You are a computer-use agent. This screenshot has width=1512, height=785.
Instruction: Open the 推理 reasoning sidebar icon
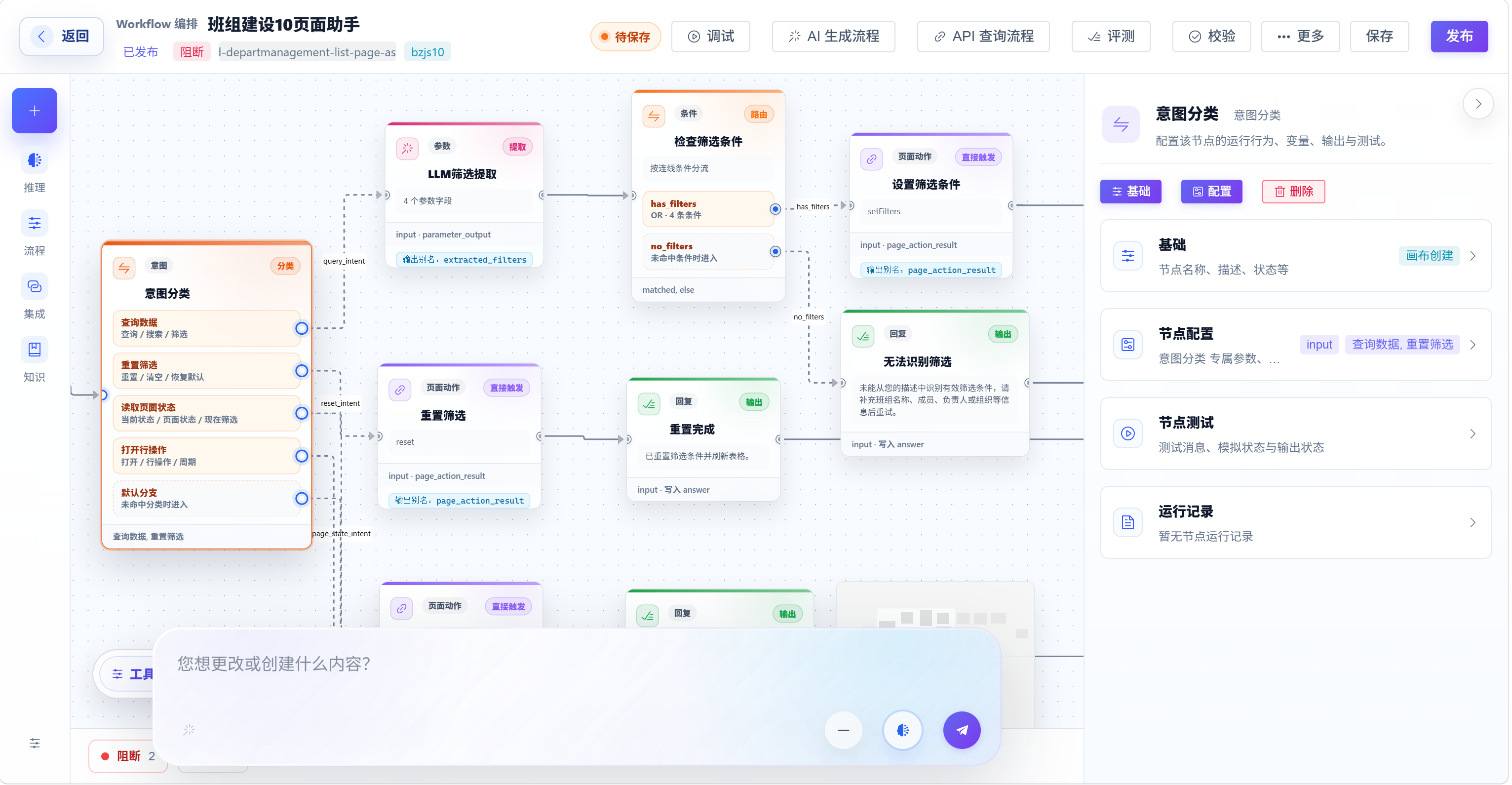click(x=35, y=160)
